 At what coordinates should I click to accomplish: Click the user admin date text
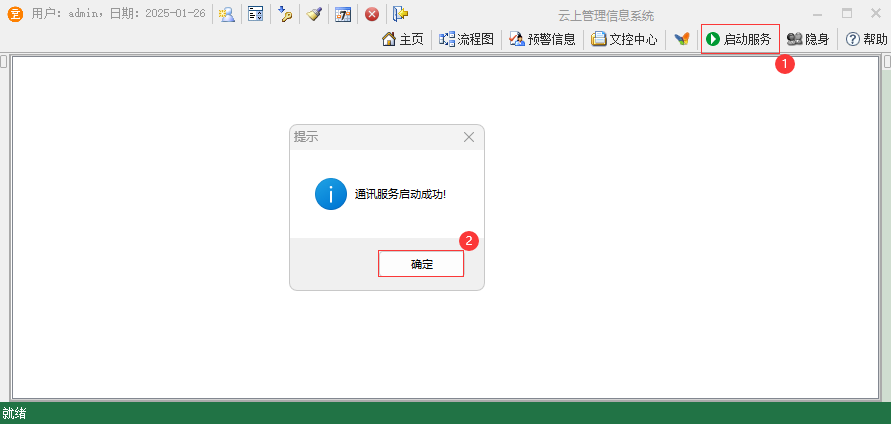118,14
